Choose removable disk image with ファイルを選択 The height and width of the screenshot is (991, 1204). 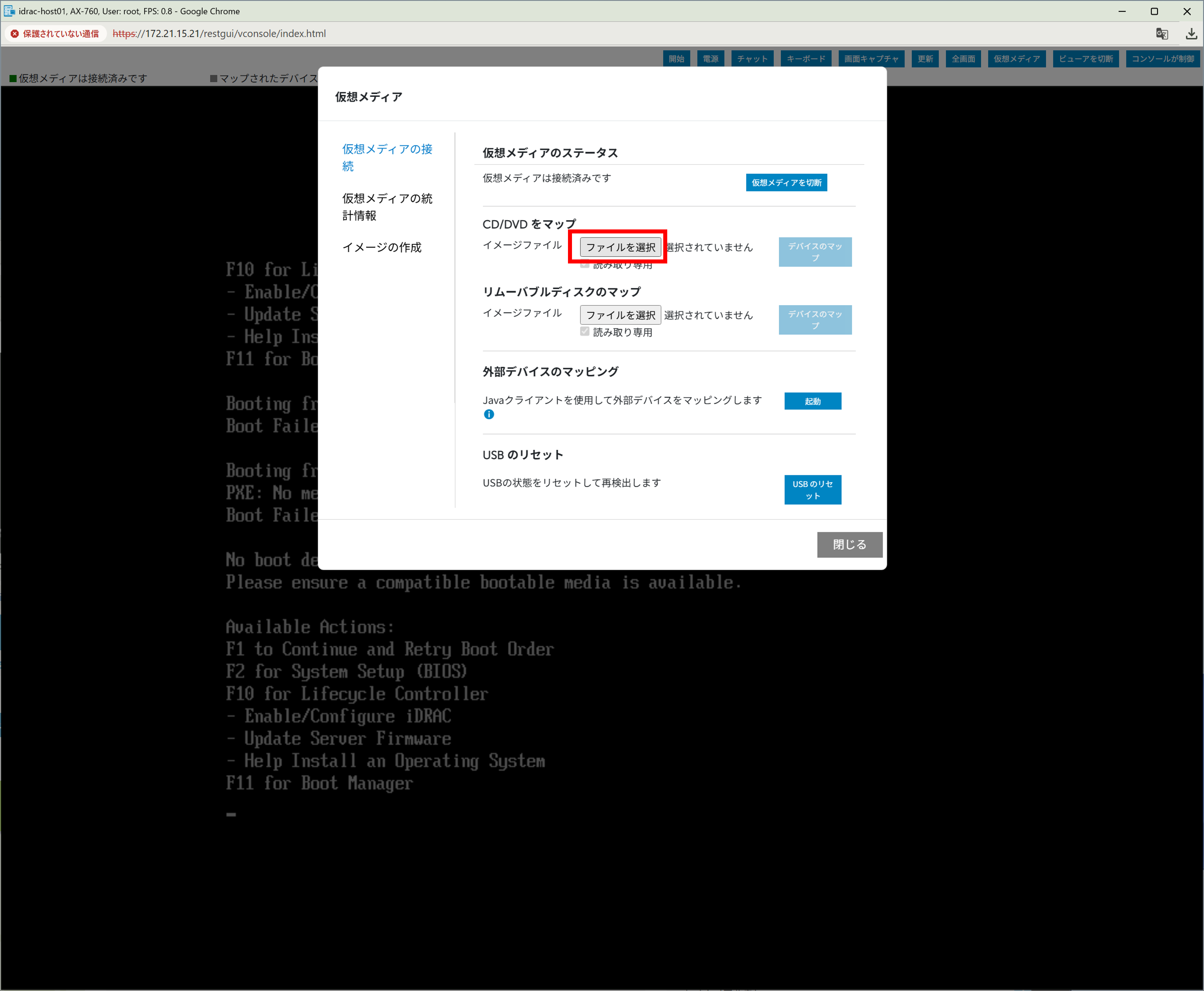(x=620, y=315)
